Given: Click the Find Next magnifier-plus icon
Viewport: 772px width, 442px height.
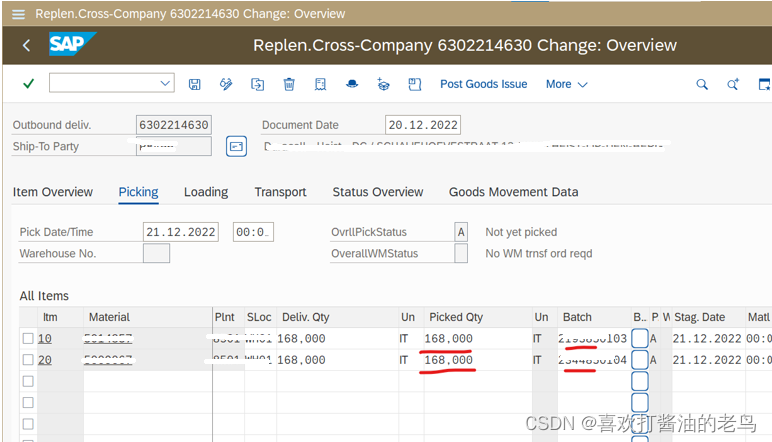Looking at the screenshot, I should (733, 84).
